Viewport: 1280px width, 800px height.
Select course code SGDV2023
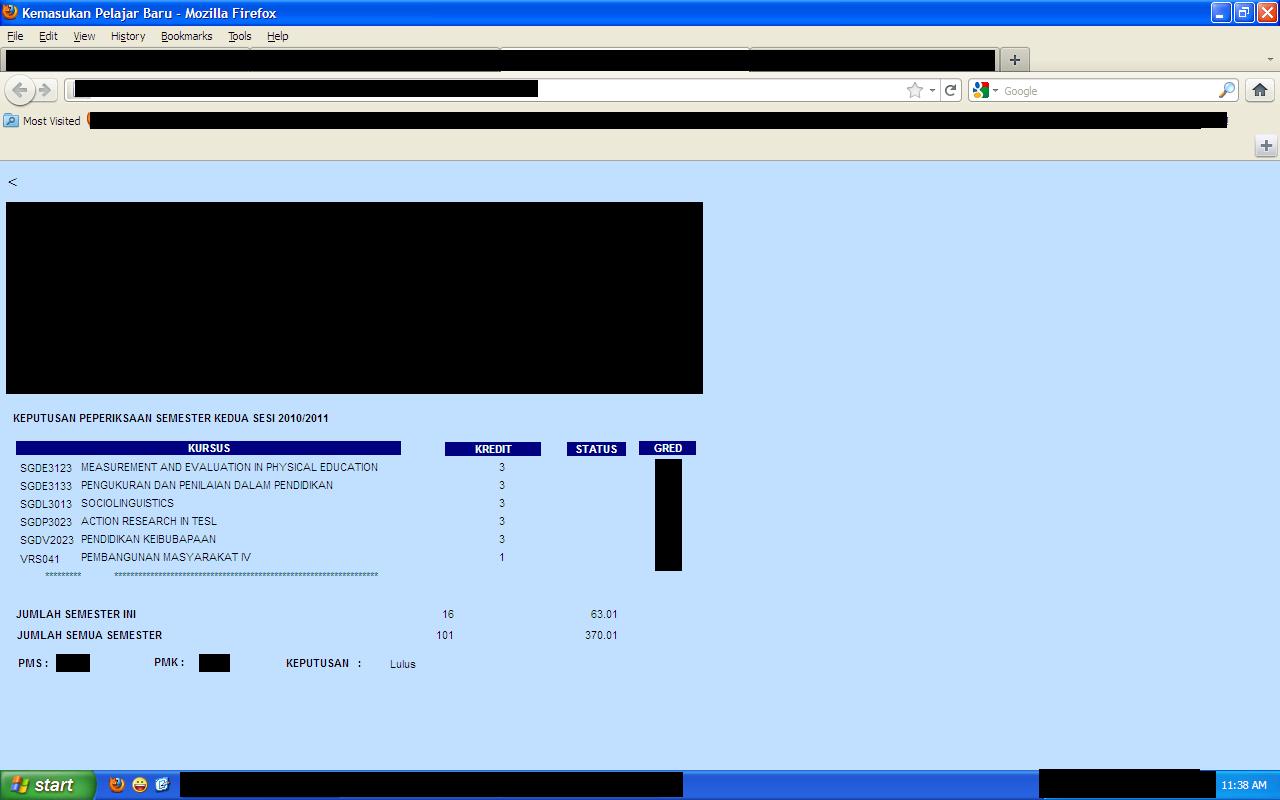47,540
